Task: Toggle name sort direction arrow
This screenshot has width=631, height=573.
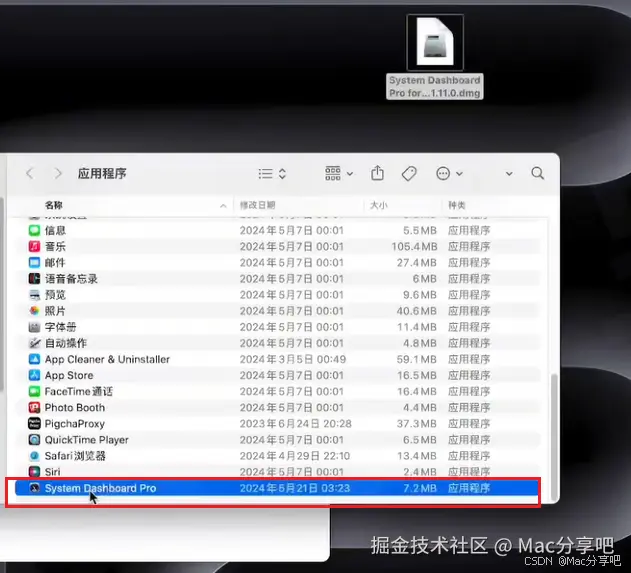Action: pyautogui.click(x=223, y=206)
